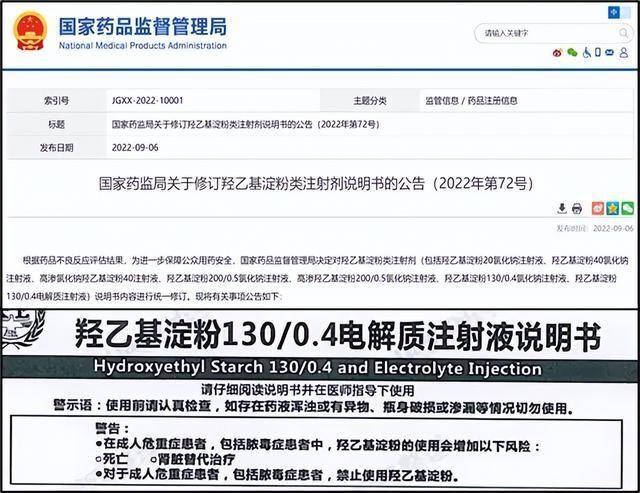Image resolution: width=640 pixels, height=493 pixels.
Task: Open the header Weibo icon
Action: click(x=557, y=53)
